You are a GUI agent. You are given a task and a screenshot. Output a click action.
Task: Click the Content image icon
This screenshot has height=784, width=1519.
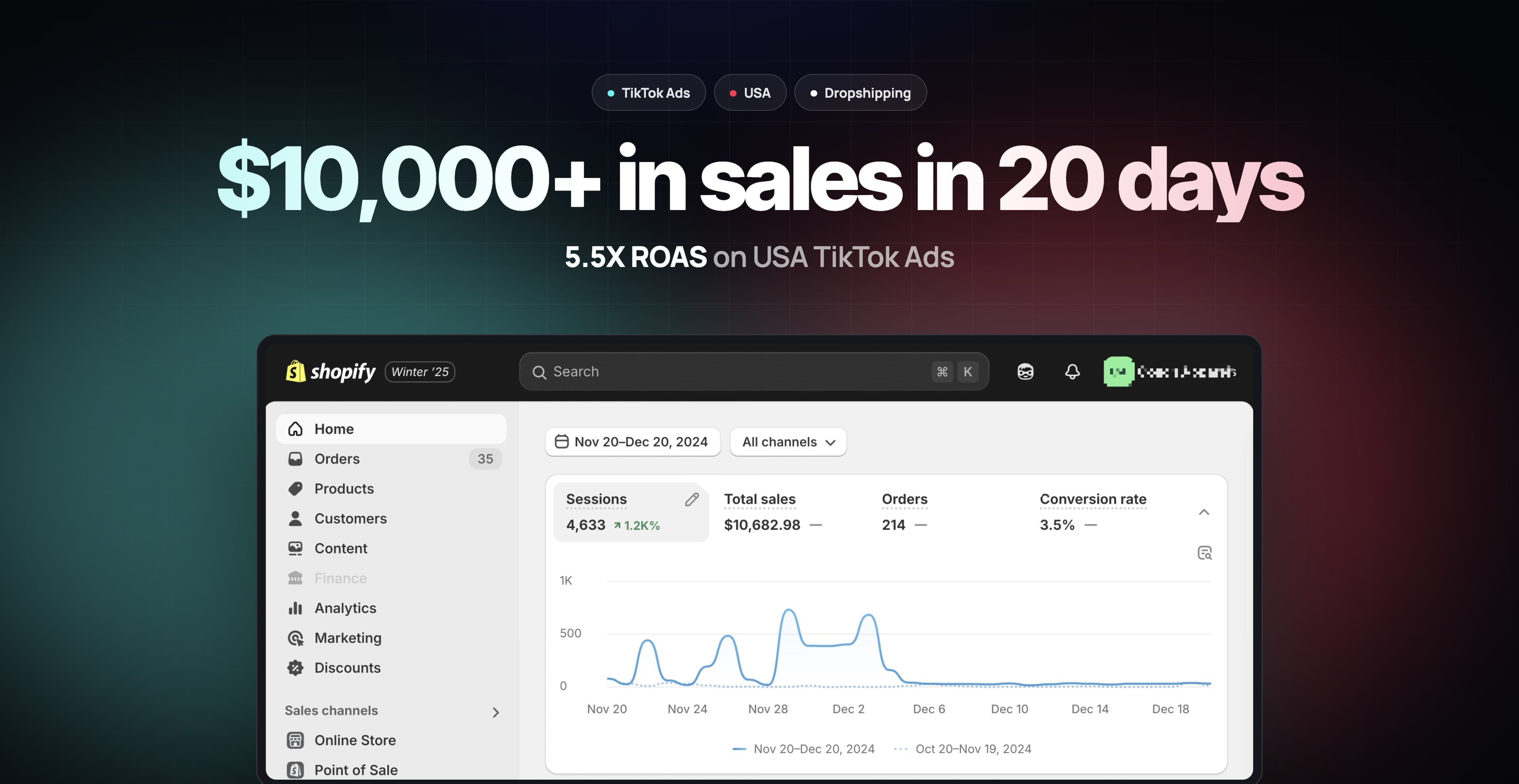(295, 549)
